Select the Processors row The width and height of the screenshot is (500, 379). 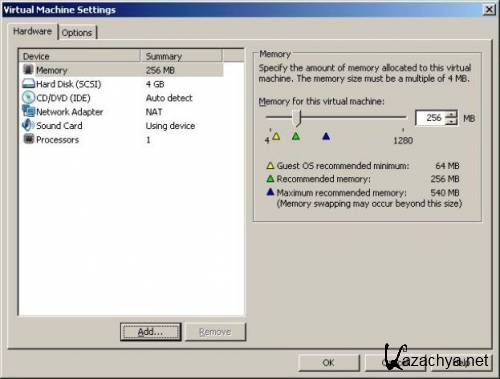pos(122,140)
